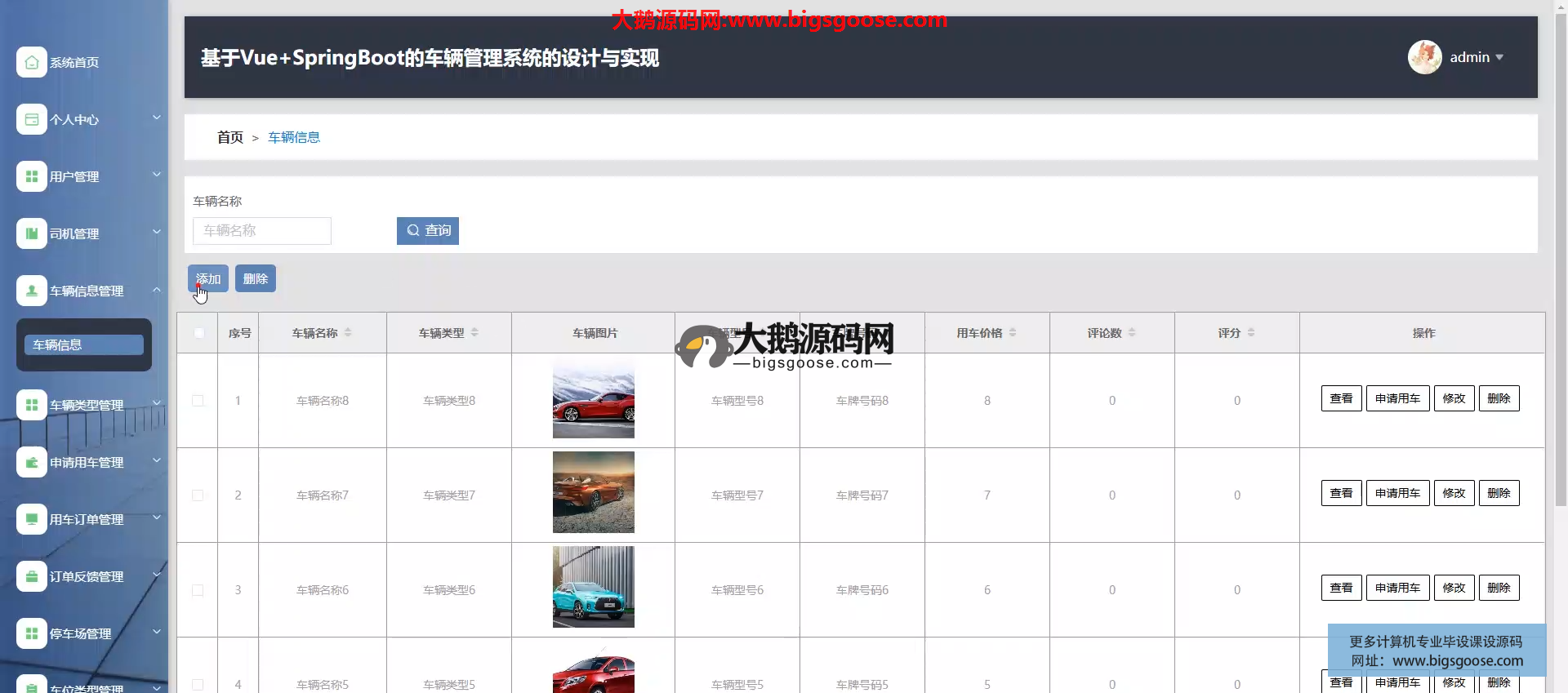Click the 用车订单管理 monitor icon

pos(31,520)
